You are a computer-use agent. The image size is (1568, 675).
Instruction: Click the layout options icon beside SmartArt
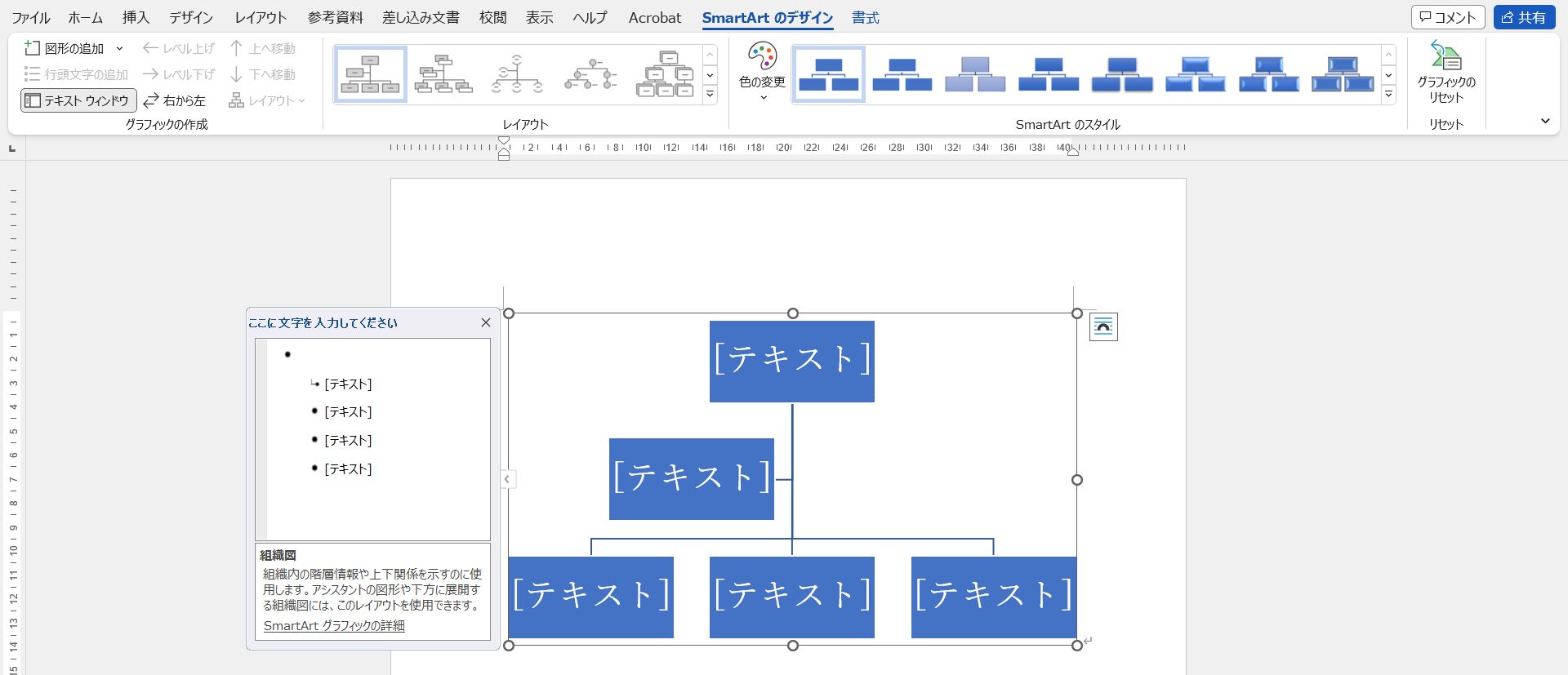pos(1103,327)
